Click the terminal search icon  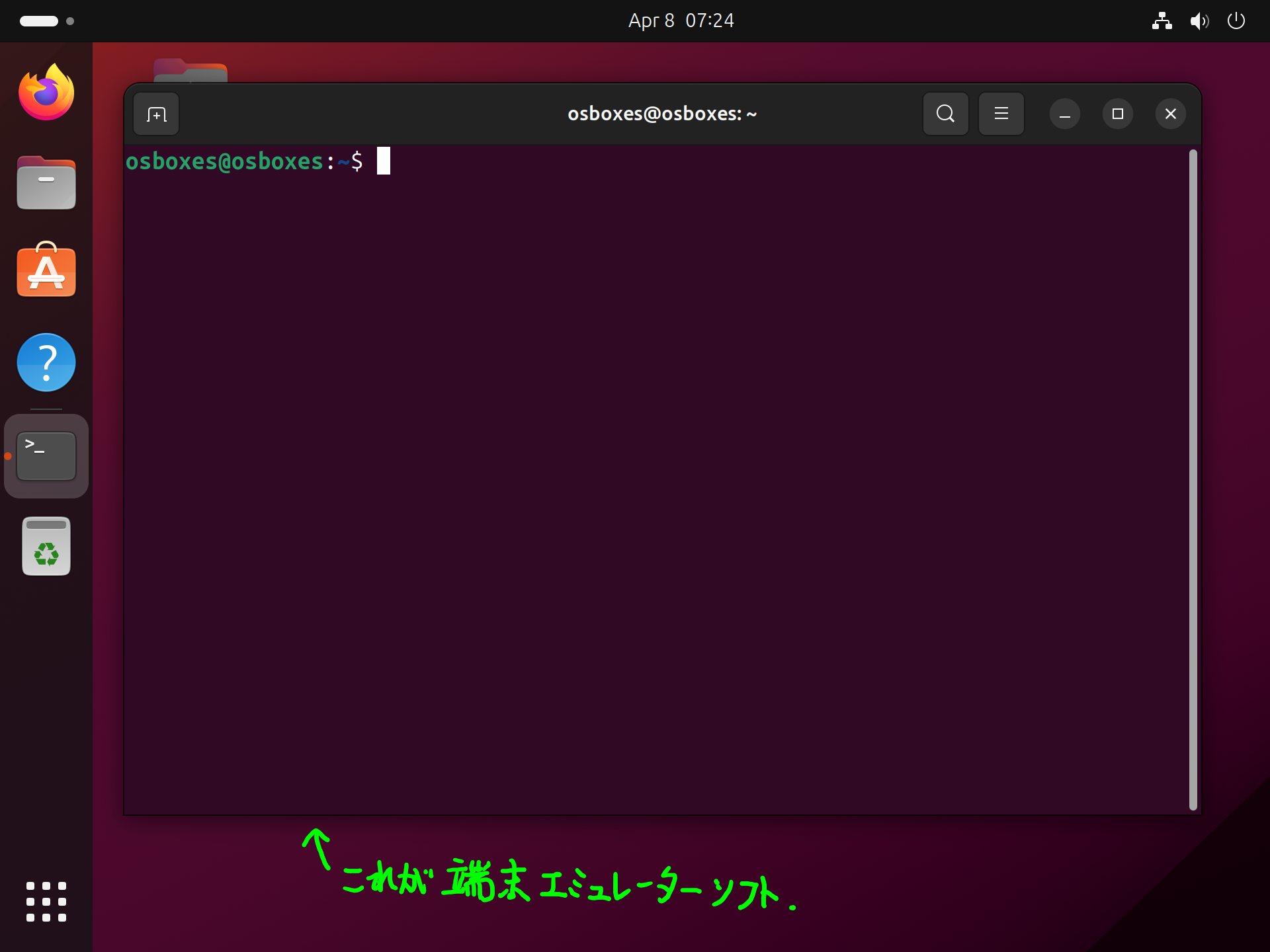pyautogui.click(x=945, y=114)
